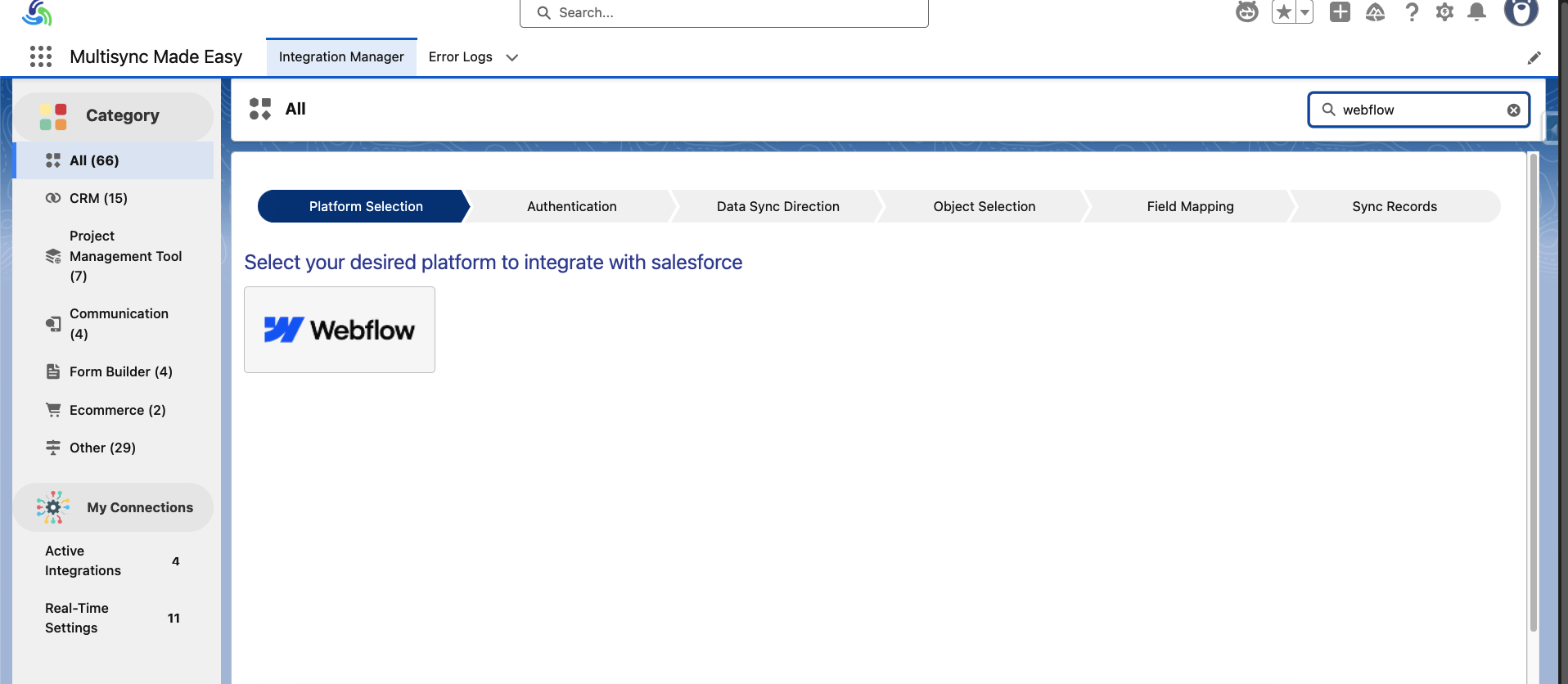View notifications bell
1568x684 pixels.
(x=1477, y=11)
